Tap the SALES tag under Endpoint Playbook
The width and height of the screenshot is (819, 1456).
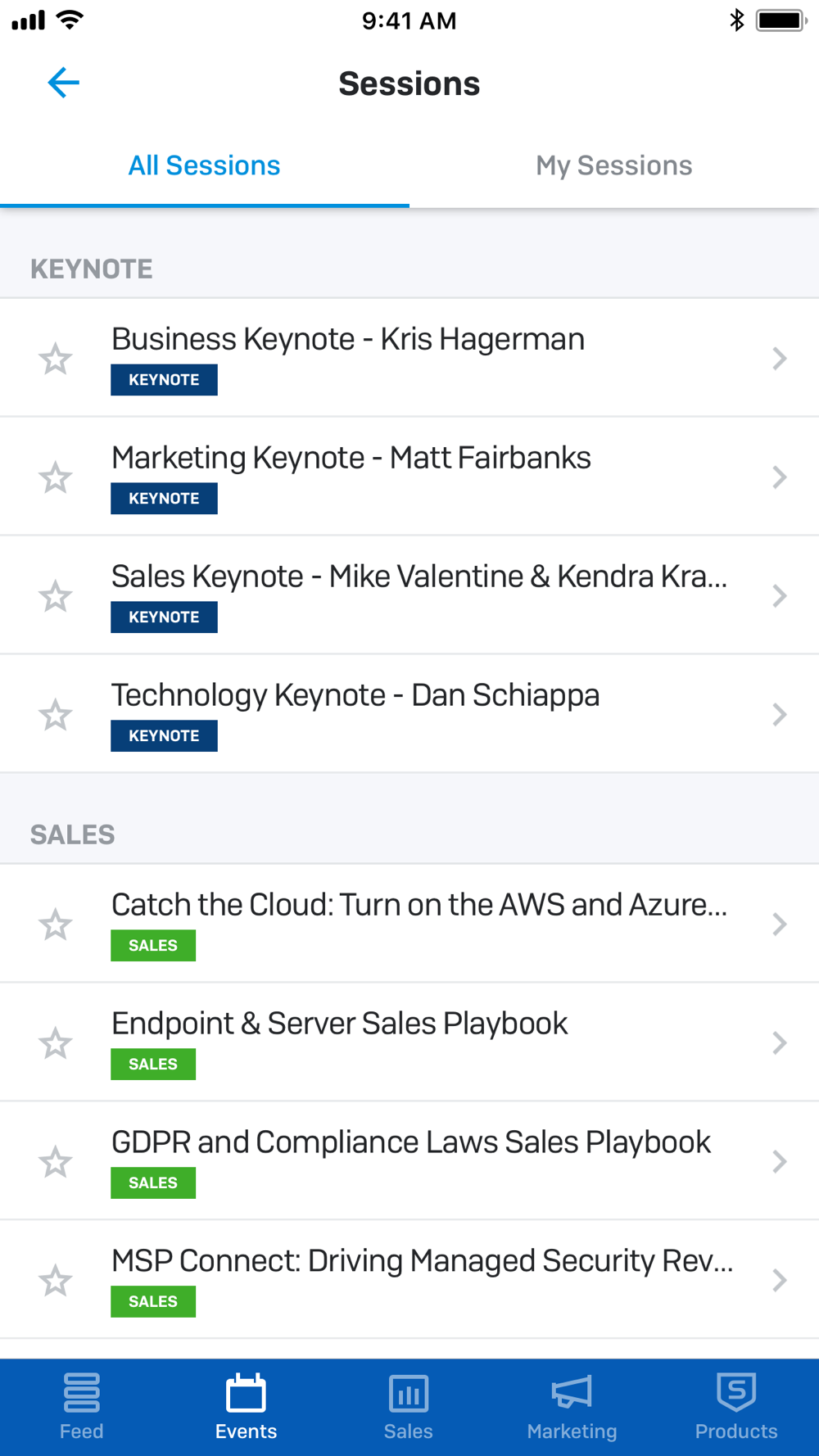153,1065
